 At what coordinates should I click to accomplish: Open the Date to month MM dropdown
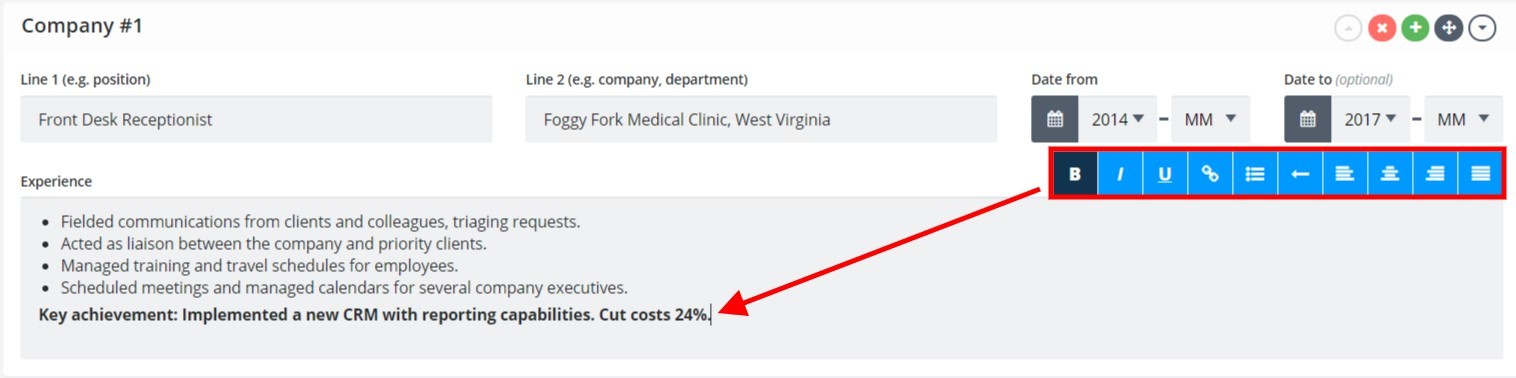[1463, 119]
